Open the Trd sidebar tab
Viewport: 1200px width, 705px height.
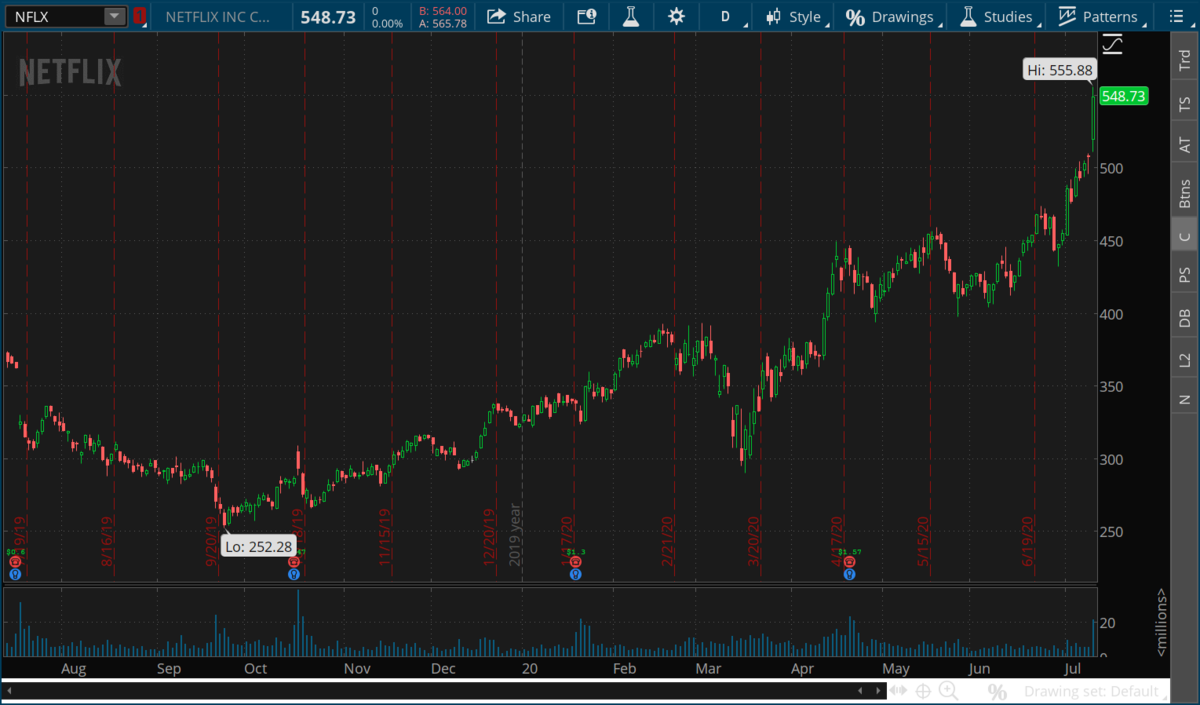(x=1185, y=59)
